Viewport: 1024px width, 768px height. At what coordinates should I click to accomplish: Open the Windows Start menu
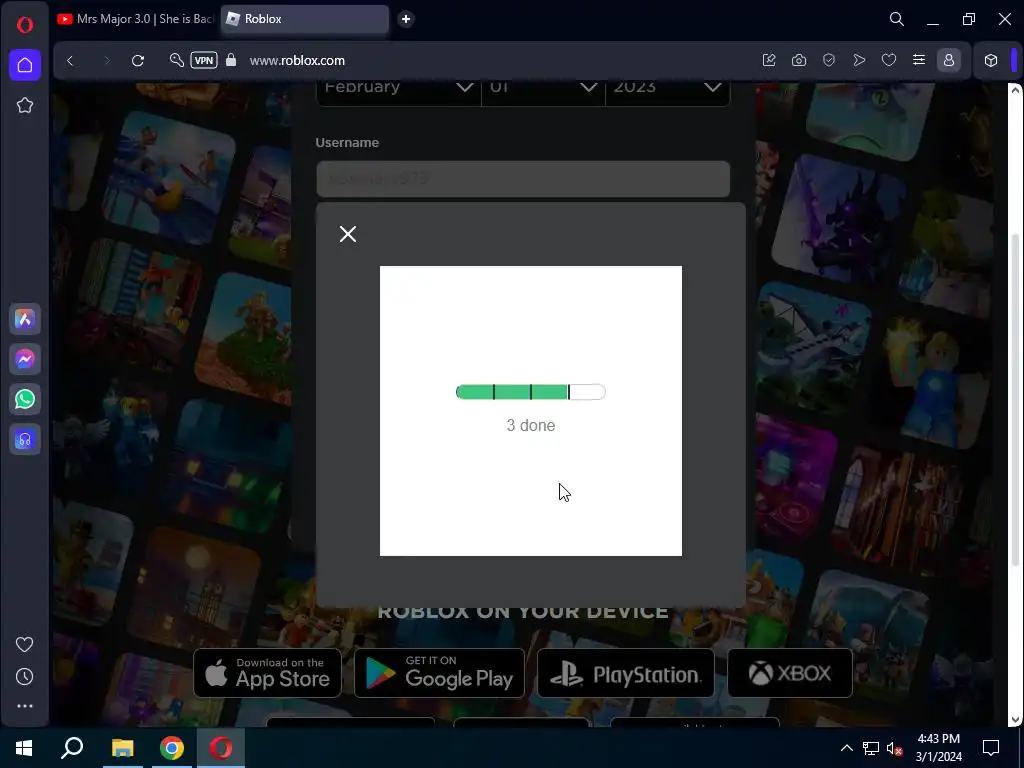(24, 748)
